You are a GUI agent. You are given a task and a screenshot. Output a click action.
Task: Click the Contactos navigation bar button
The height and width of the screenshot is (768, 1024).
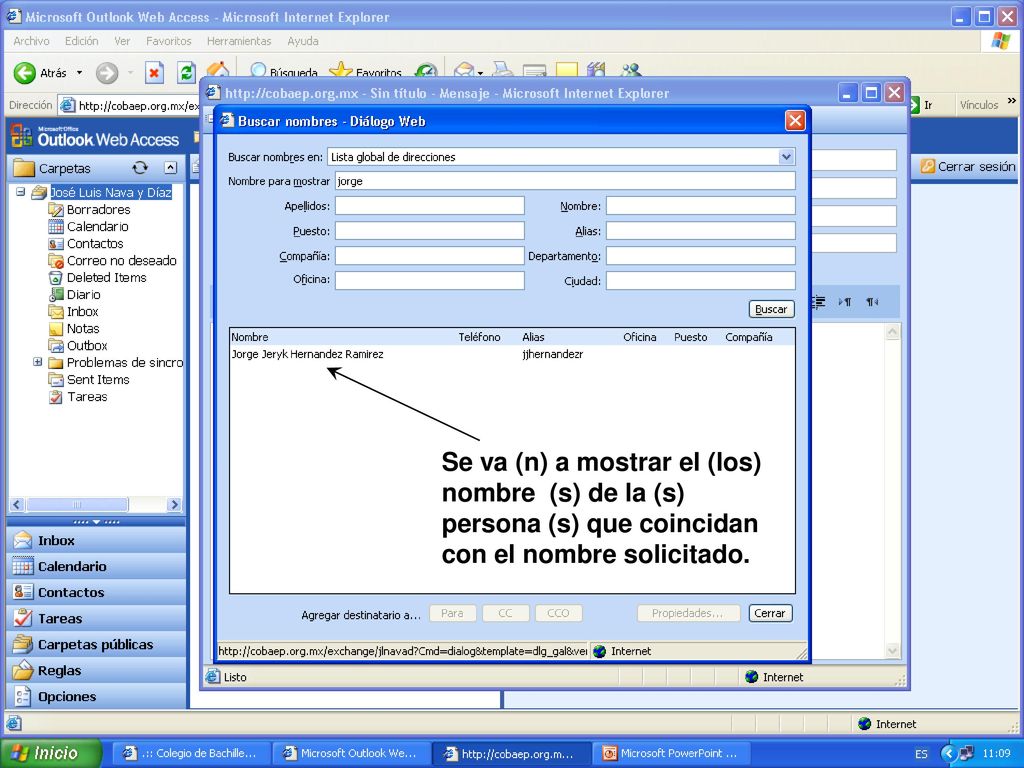(97, 592)
